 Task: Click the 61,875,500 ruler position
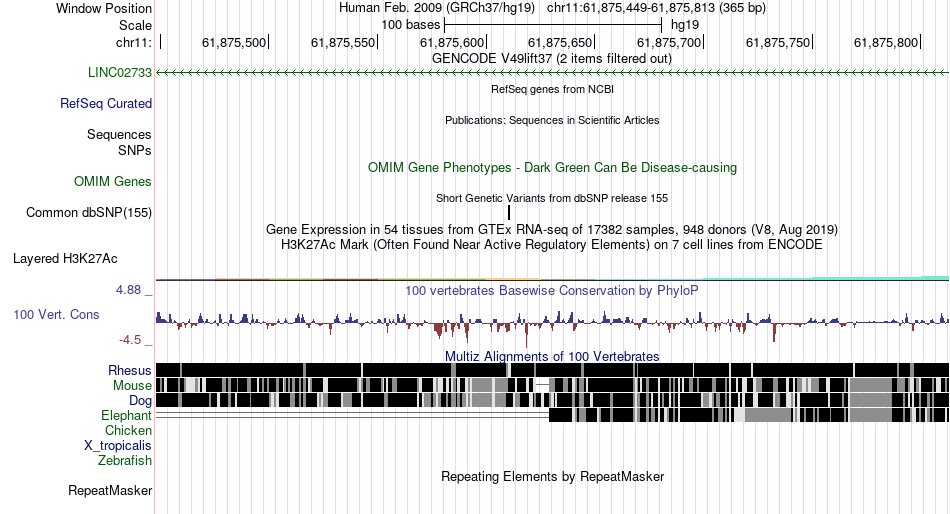[x=234, y=42]
